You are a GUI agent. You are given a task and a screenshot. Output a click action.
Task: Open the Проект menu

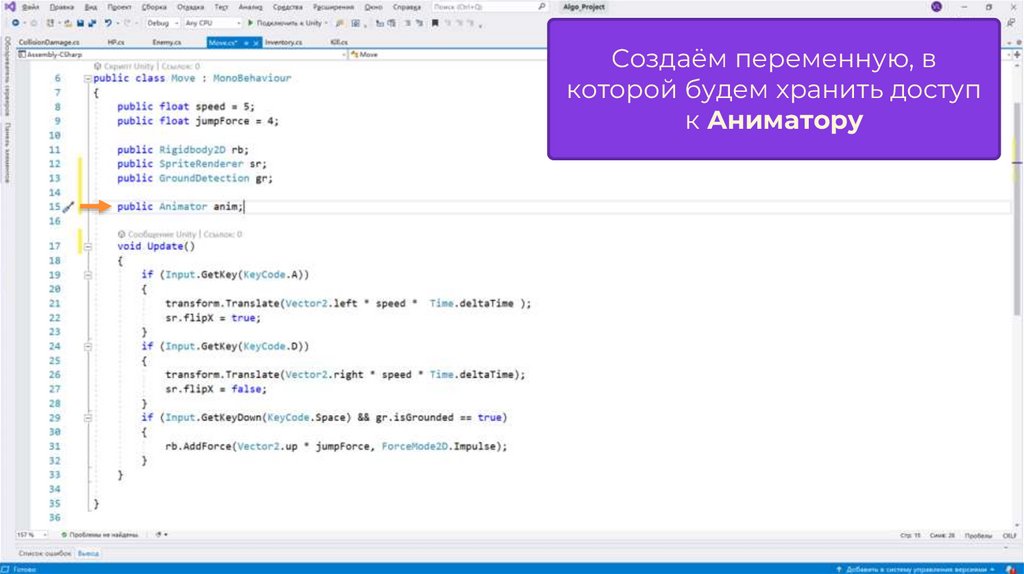pyautogui.click(x=120, y=7)
